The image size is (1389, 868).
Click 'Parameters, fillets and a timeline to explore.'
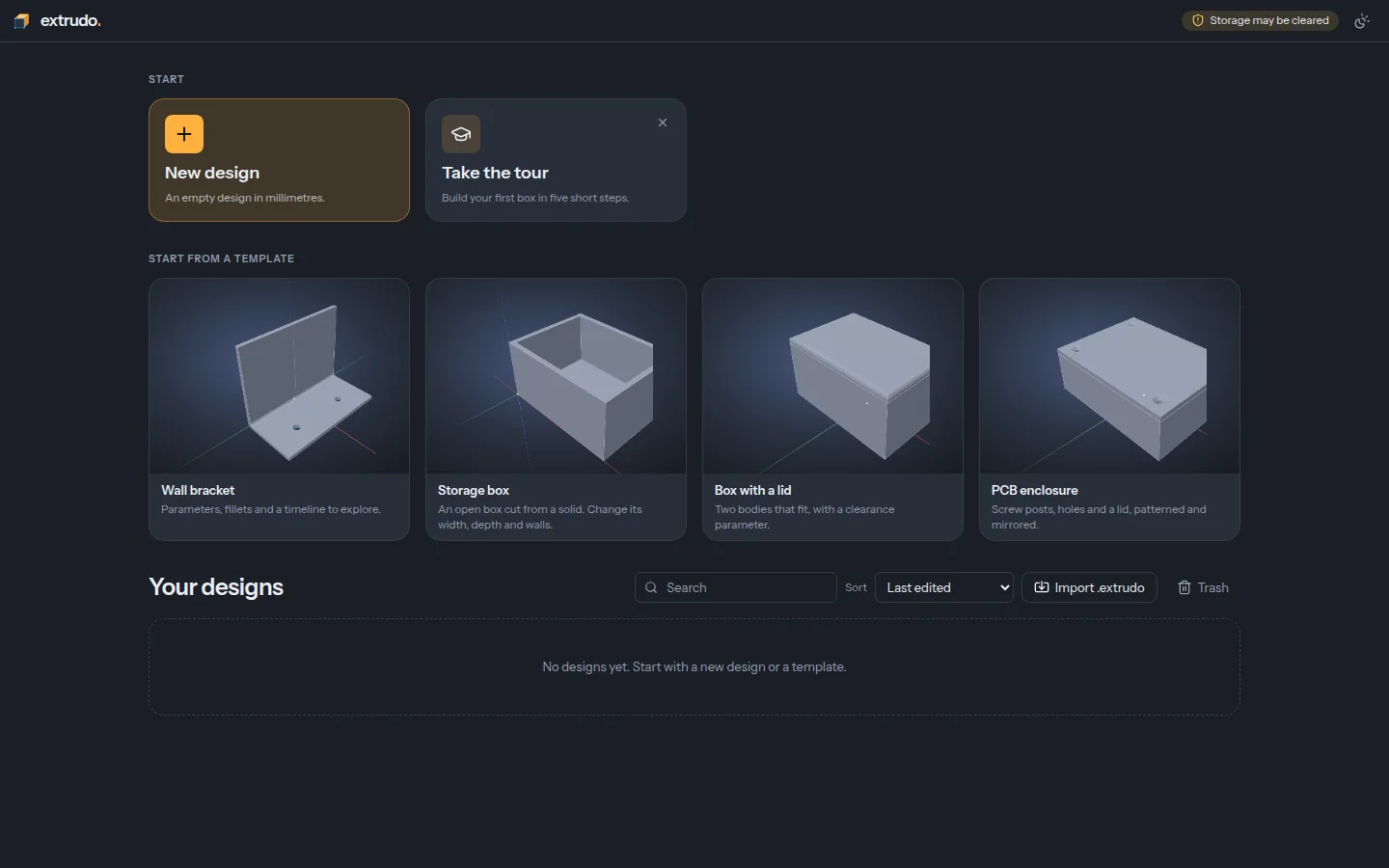coord(271,509)
